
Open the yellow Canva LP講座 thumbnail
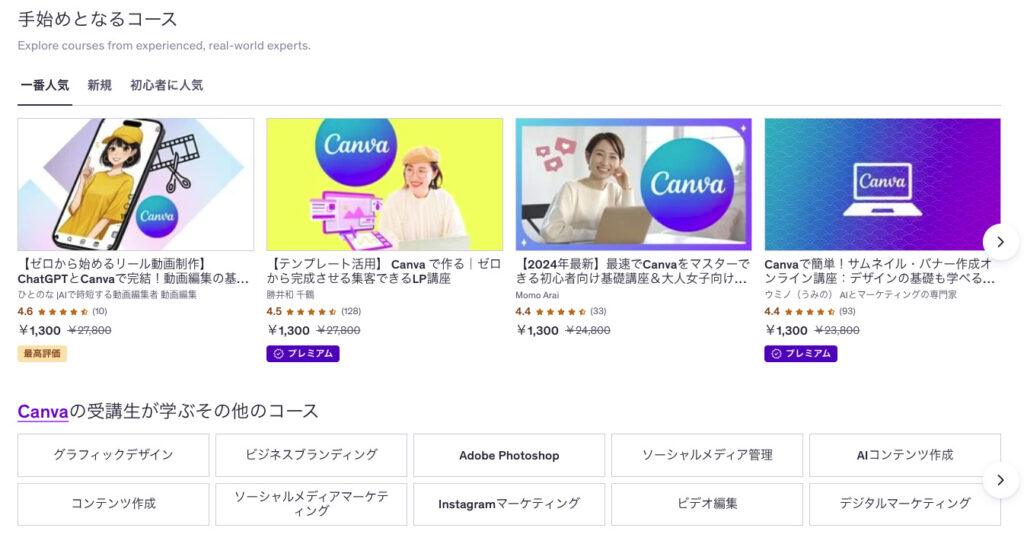pos(384,184)
